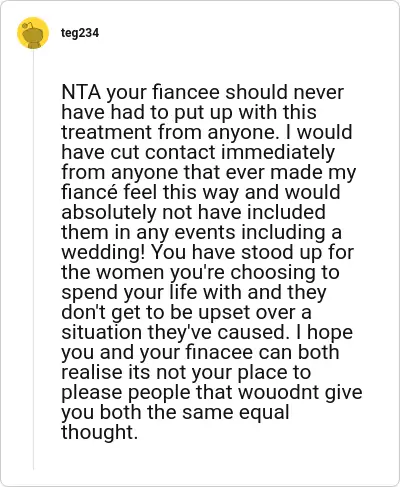Visit the teg234 user profile
Image resolution: width=400 pixels, height=487 pixels.
pyautogui.click(x=80, y=33)
